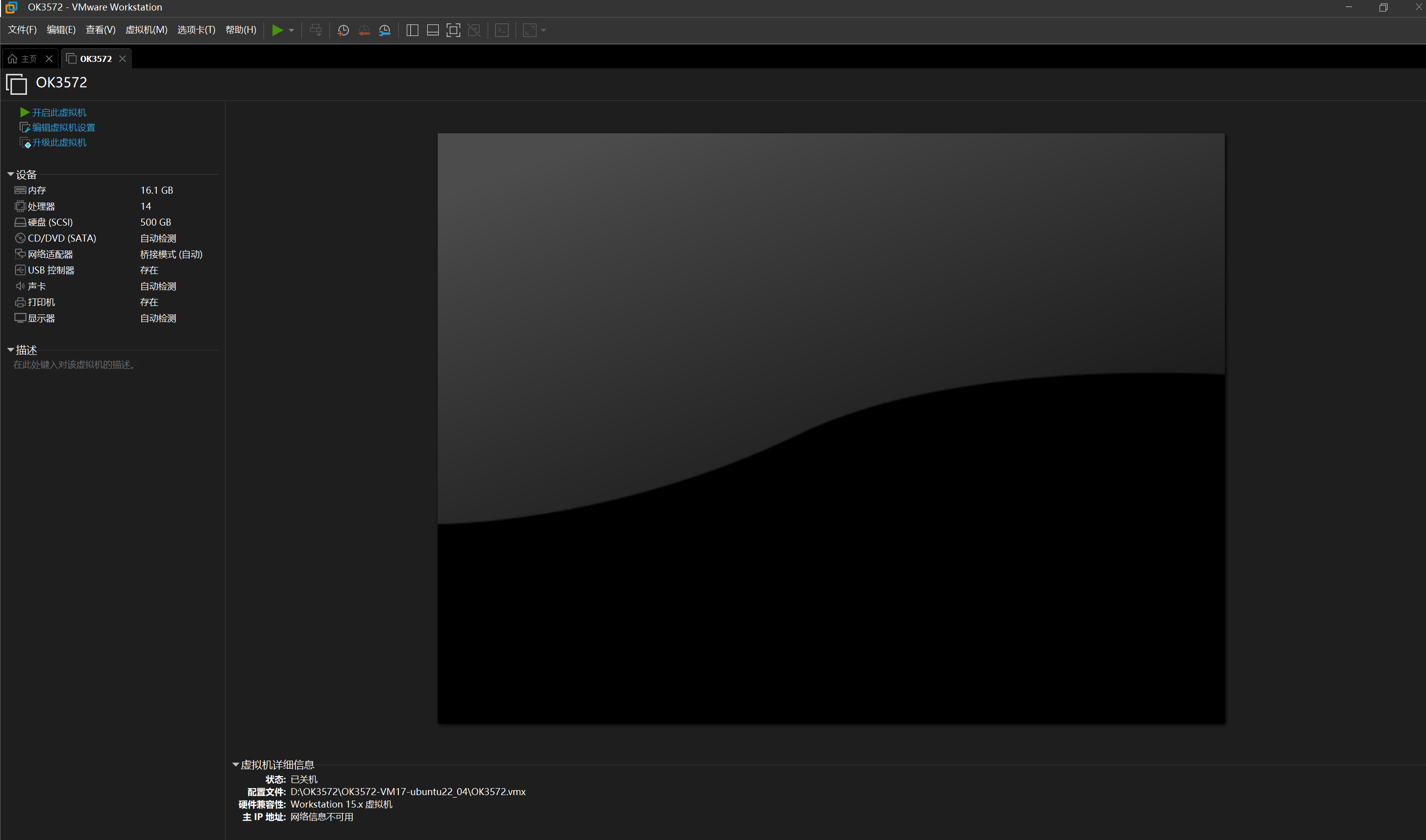
Task: Collapse the 描述 section
Action: (x=10, y=350)
